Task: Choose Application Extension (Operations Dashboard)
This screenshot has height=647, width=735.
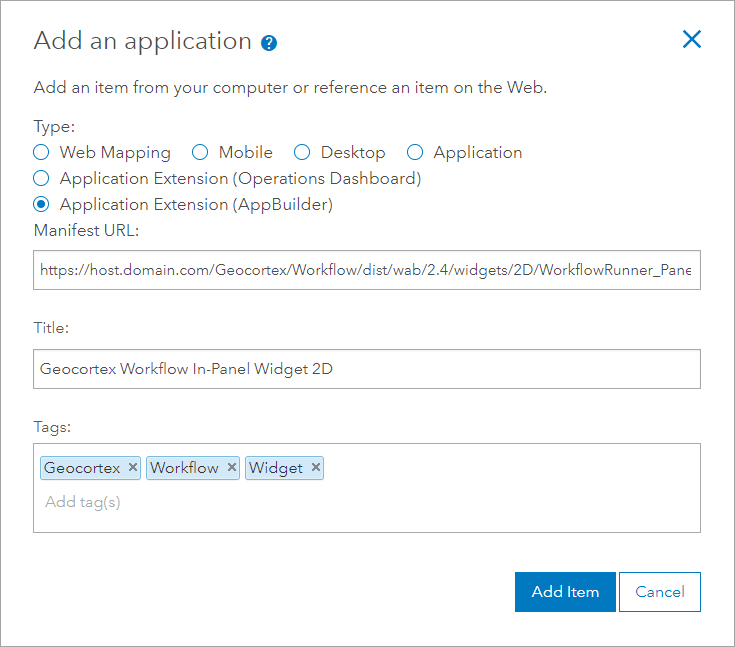Action: tap(41, 179)
